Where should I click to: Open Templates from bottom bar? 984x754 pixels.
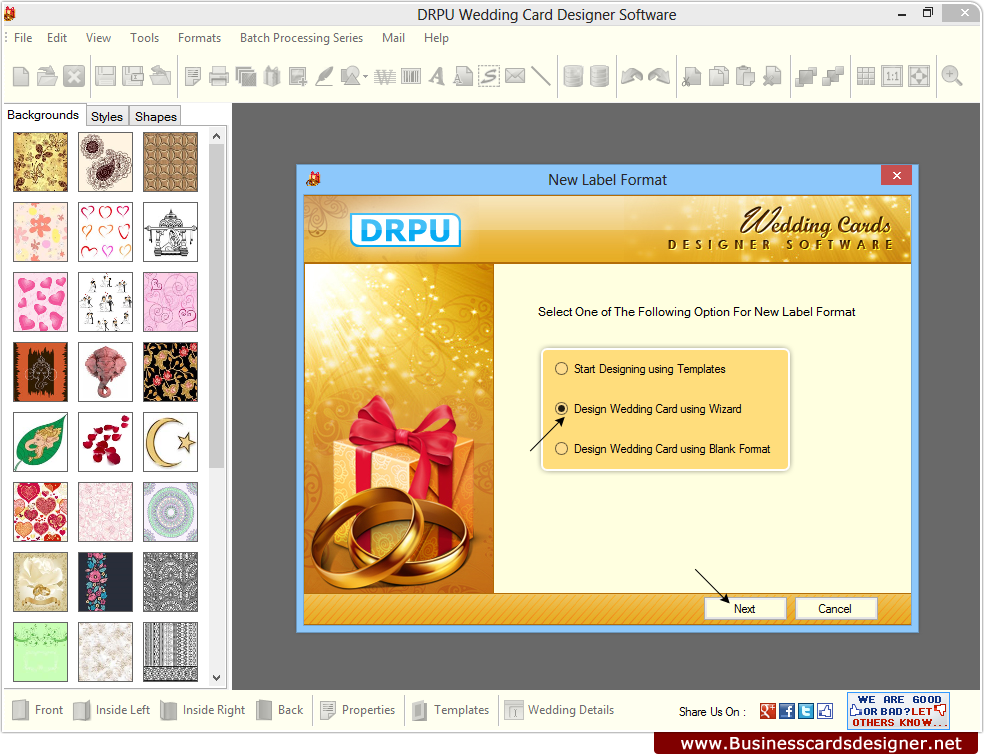451,710
